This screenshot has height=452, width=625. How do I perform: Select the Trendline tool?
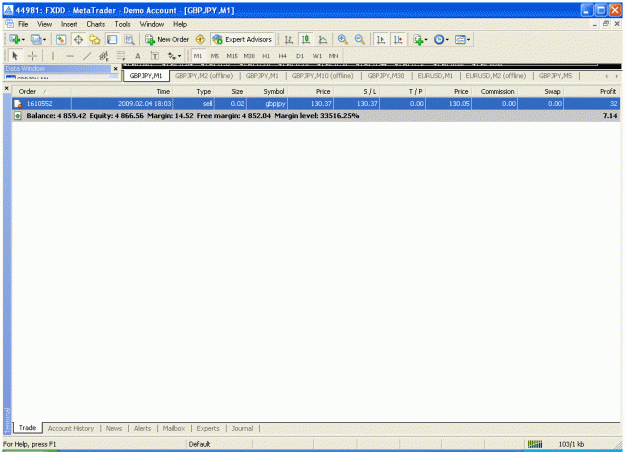[x=87, y=56]
